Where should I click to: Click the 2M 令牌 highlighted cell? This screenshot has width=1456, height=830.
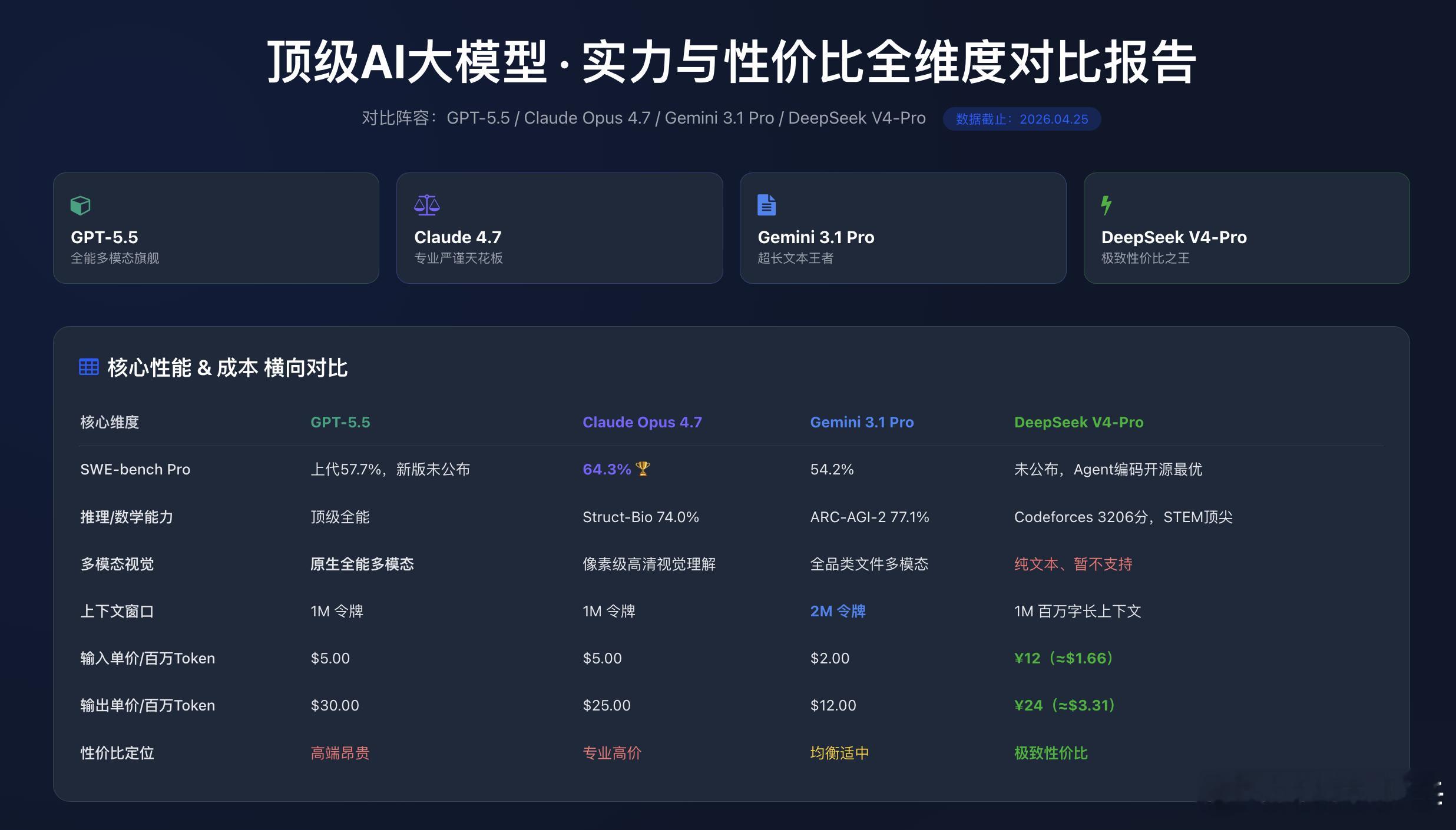(x=838, y=611)
